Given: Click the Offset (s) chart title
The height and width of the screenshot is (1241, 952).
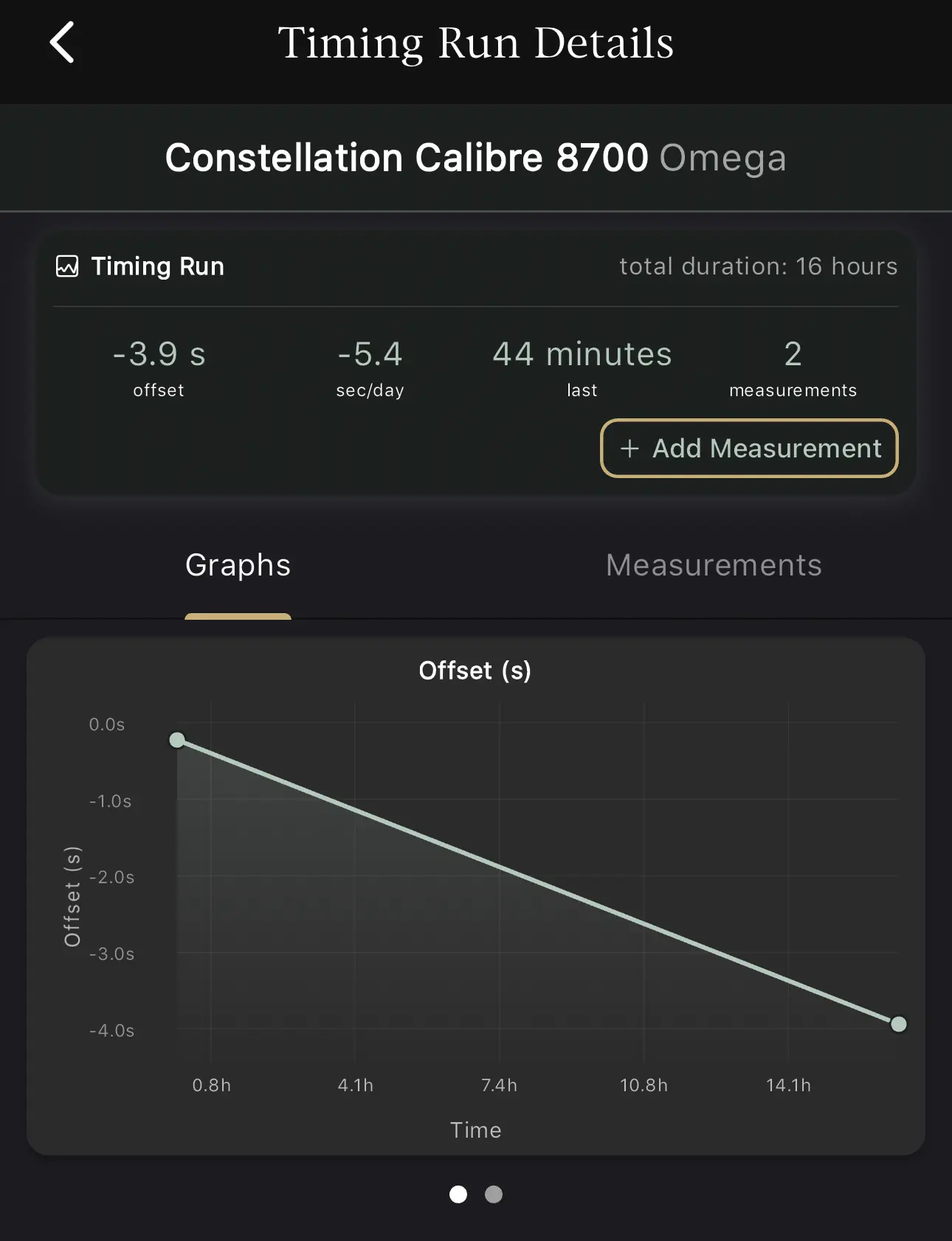Looking at the screenshot, I should point(475,671).
